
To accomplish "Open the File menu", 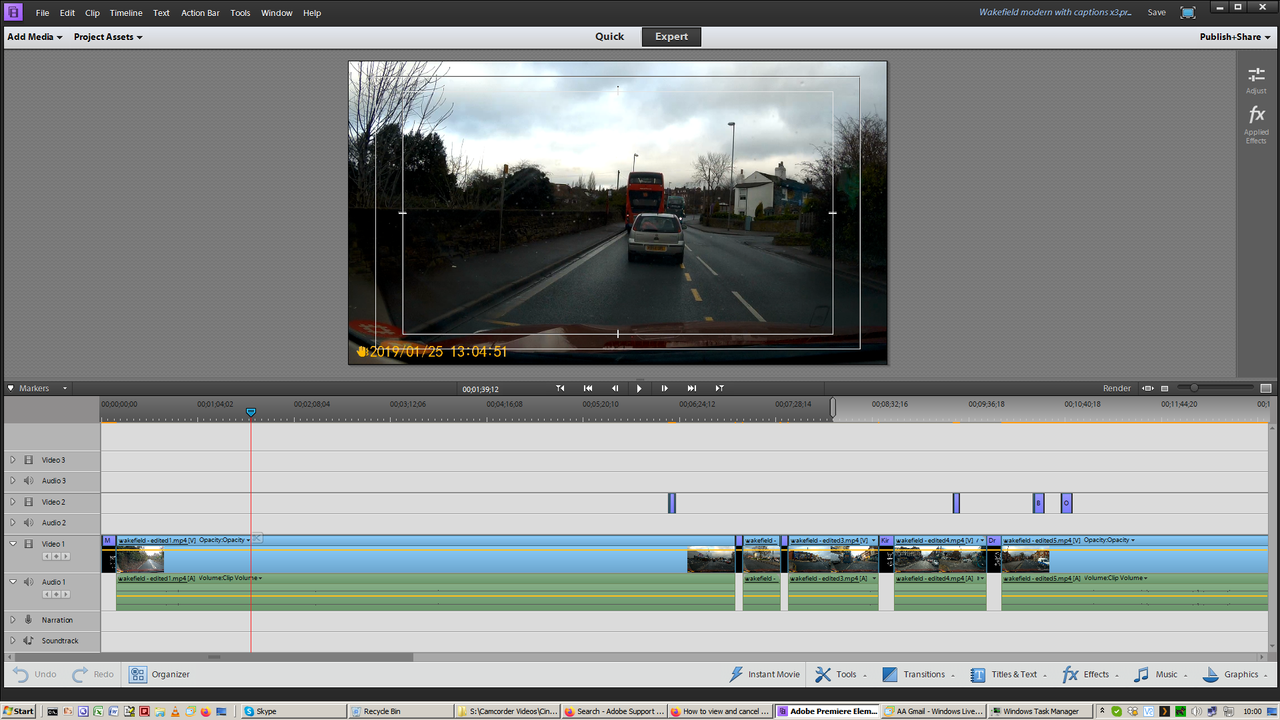I will [x=42, y=13].
